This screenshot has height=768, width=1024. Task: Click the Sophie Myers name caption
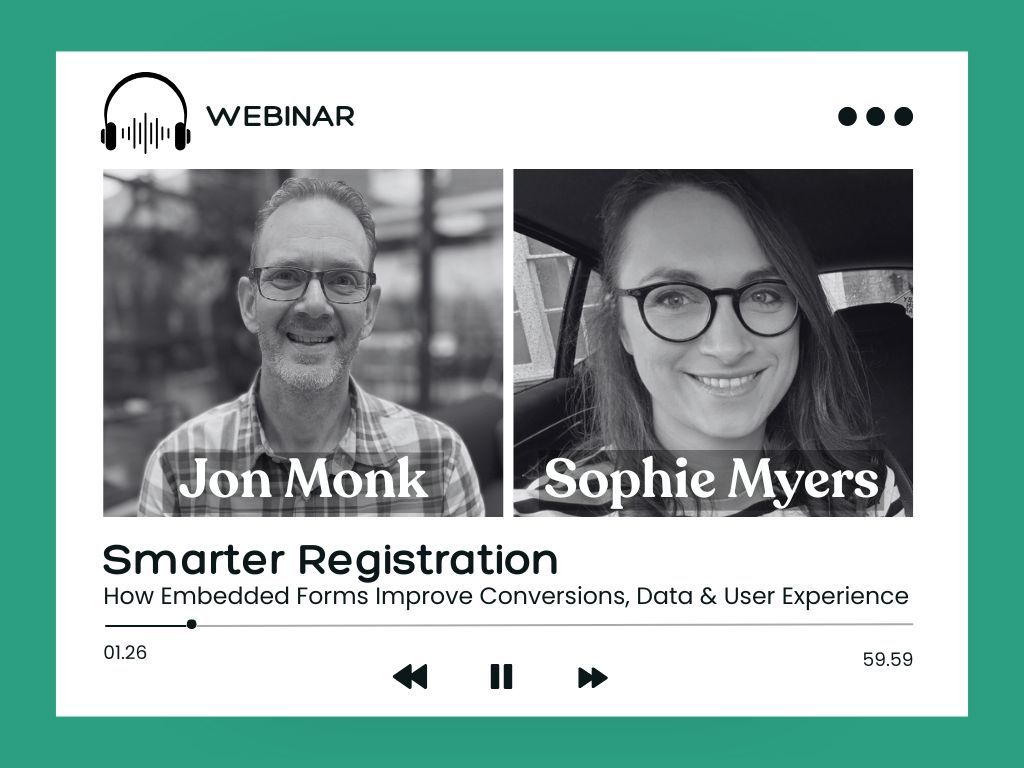[x=712, y=480]
